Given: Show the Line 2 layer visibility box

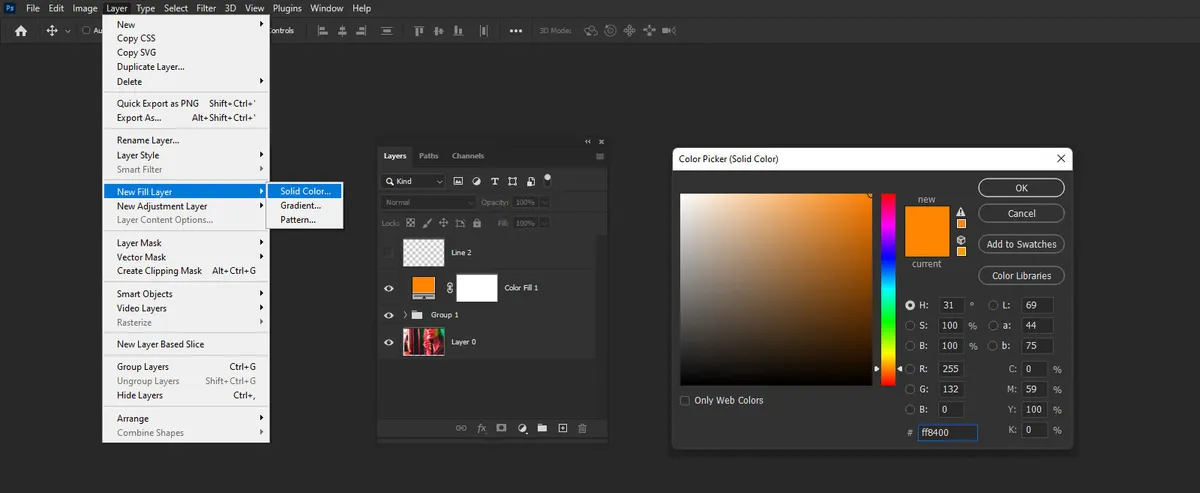Looking at the screenshot, I should (x=390, y=253).
